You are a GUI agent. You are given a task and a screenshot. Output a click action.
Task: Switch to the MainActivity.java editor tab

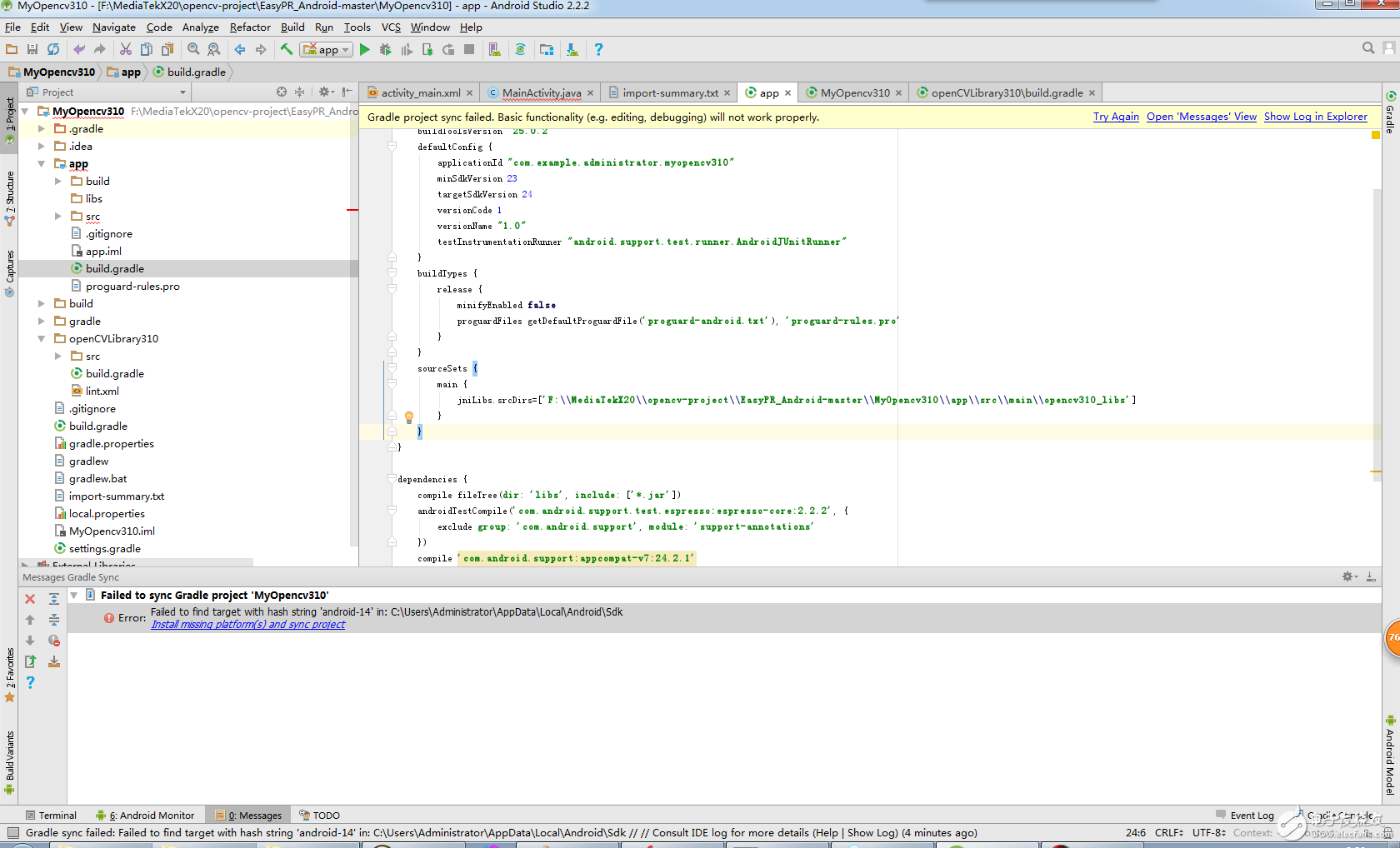(541, 93)
